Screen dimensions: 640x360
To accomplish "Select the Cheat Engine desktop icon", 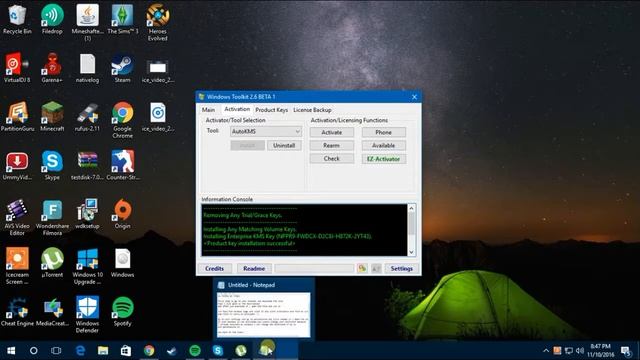I will 17,311.
